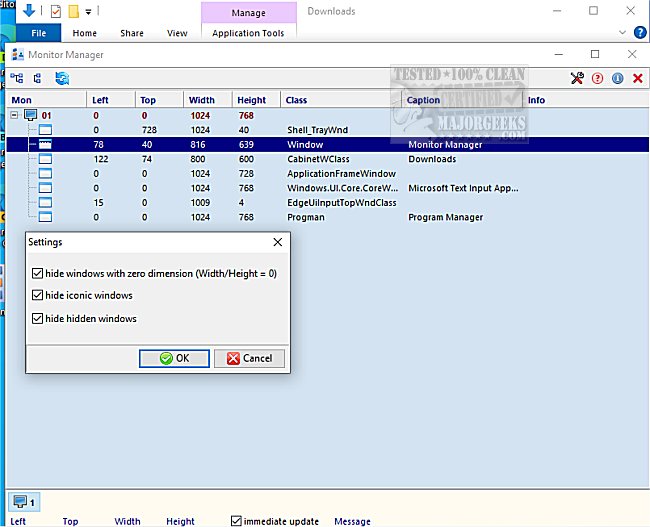Collapse the monitor 01 tree node

(15, 115)
